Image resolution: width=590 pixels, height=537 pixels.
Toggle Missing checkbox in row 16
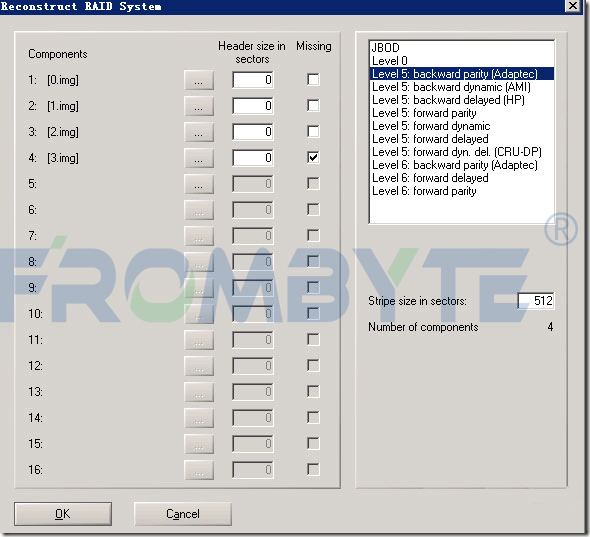(313, 469)
